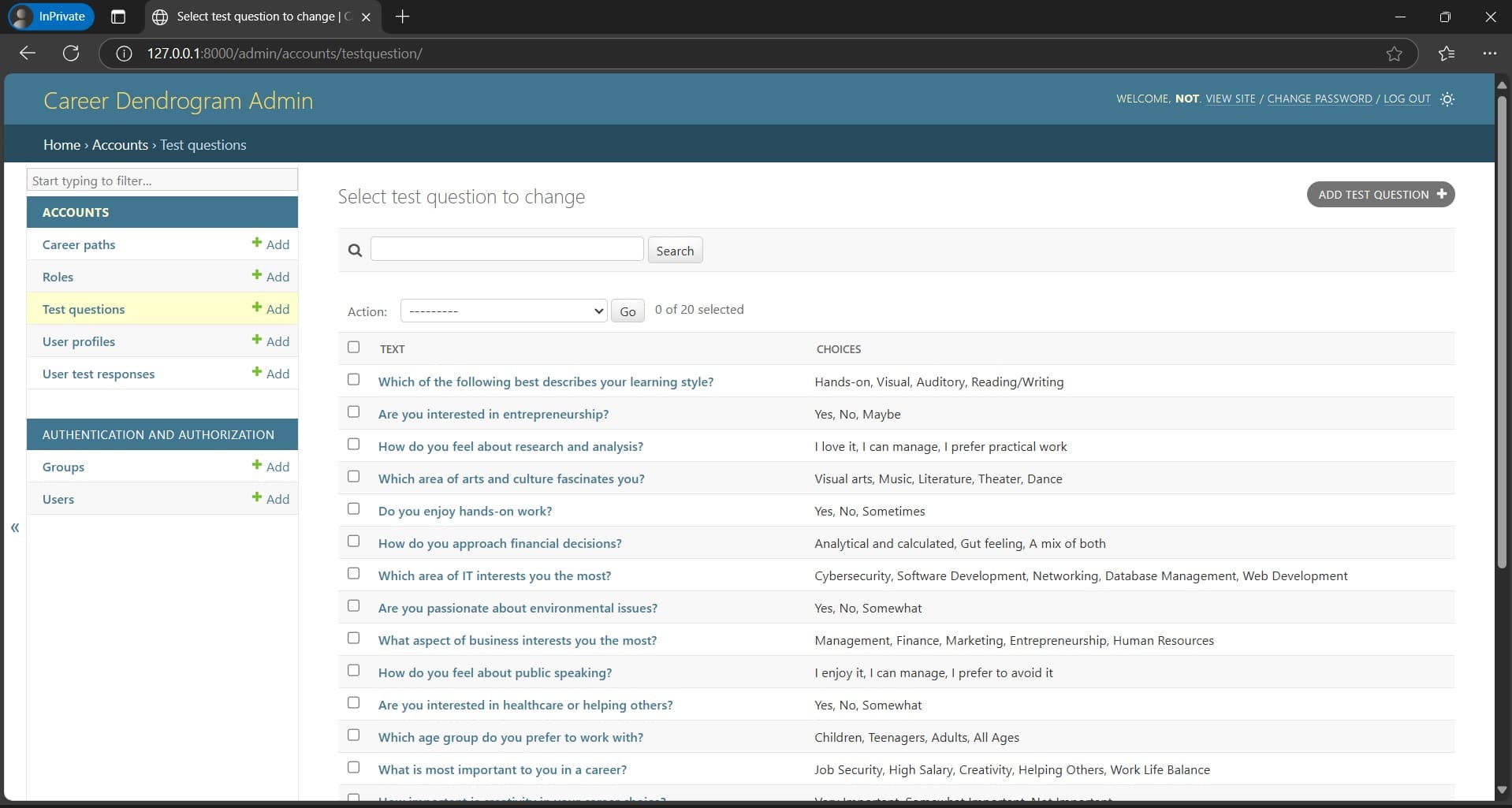This screenshot has width=1512, height=808.
Task: Open the favorites list icon
Action: click(1447, 54)
